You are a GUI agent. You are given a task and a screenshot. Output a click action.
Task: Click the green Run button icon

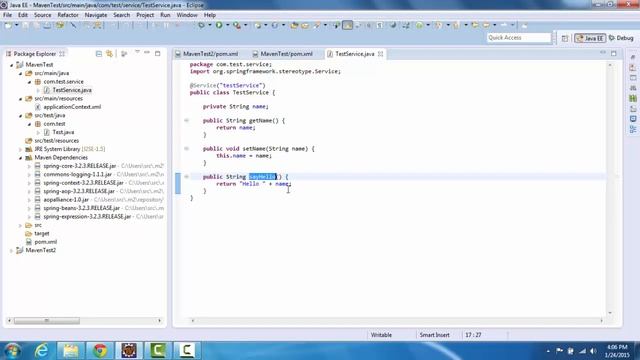click(219, 26)
